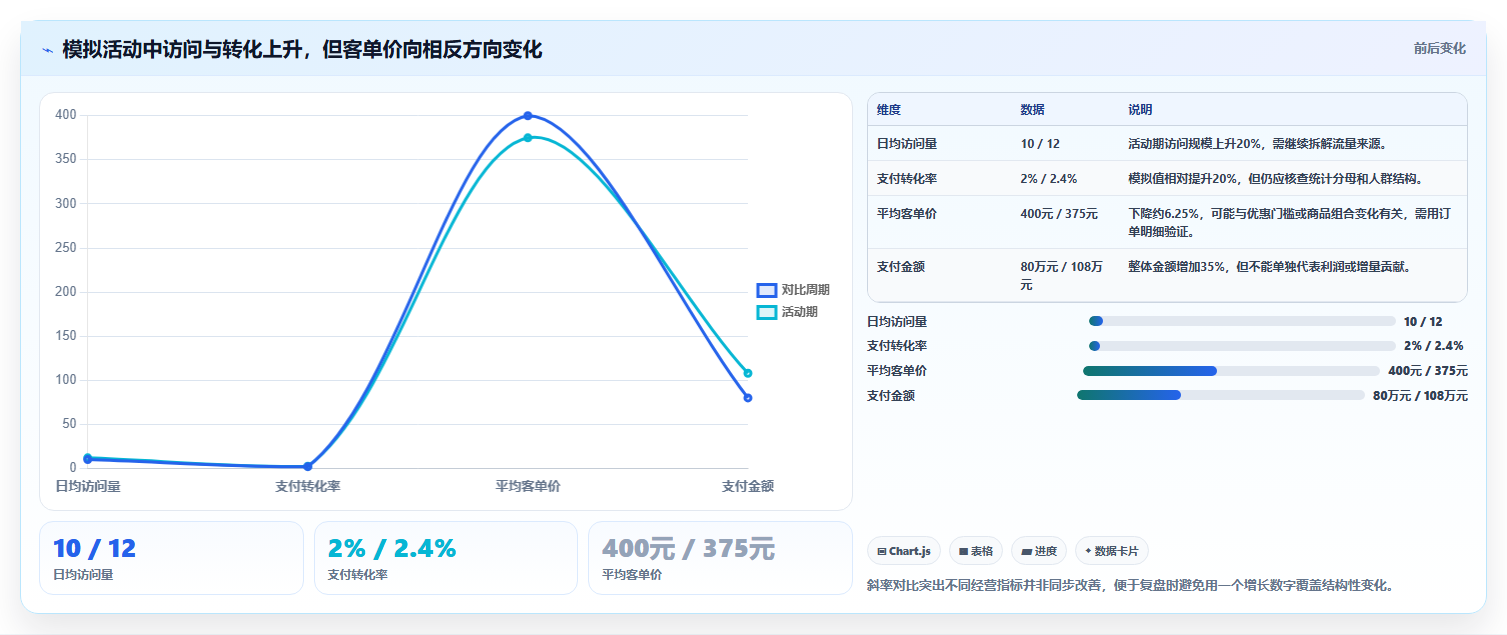Screen dimensions: 1507x635
Task: Click the 日均访问量 progress bar
Action: point(1241,321)
